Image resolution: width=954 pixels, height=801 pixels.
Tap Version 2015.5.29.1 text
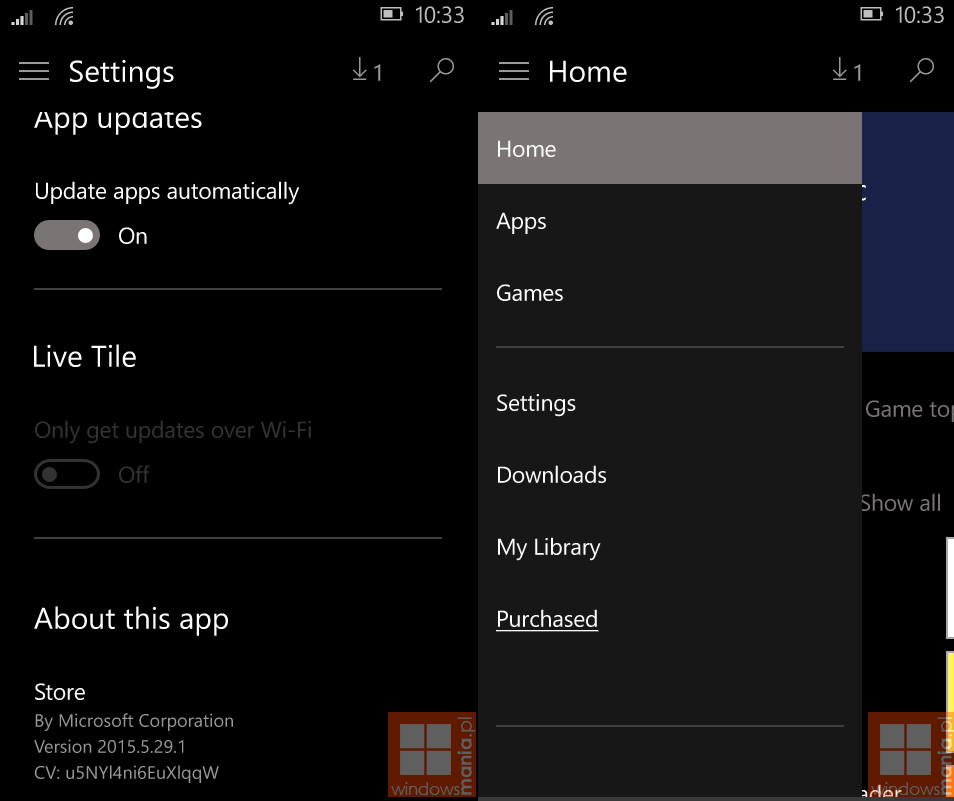click(110, 747)
